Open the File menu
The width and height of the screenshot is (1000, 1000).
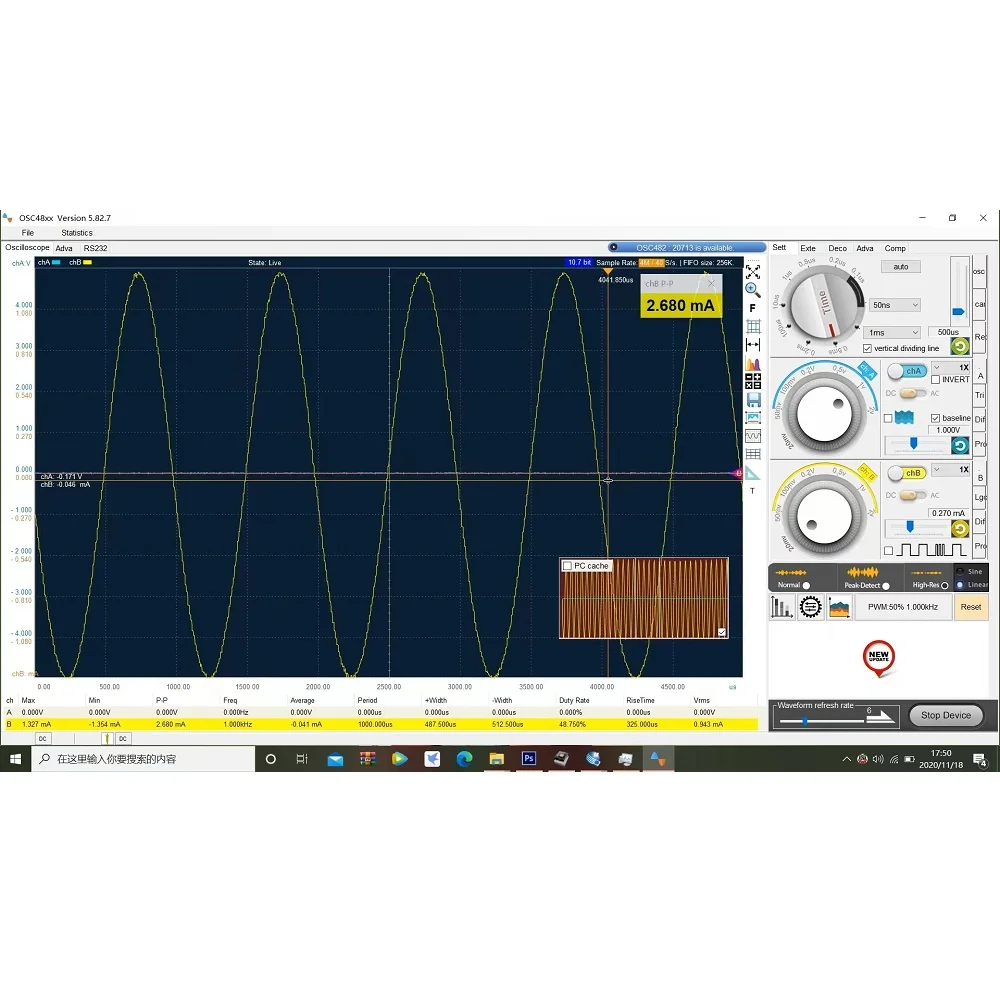click(x=27, y=233)
